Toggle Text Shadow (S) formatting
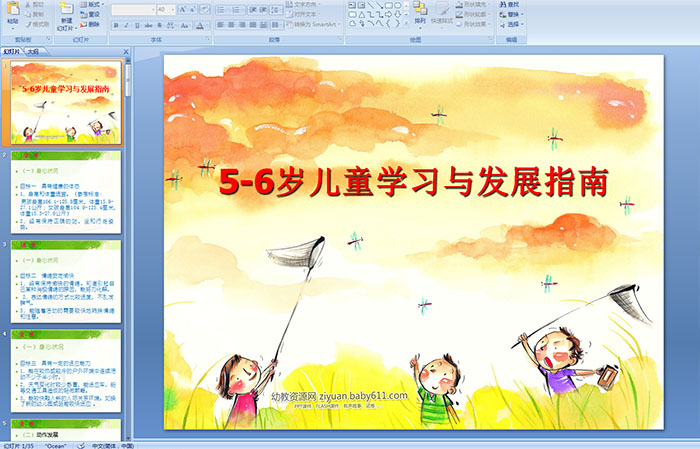 (159, 25)
